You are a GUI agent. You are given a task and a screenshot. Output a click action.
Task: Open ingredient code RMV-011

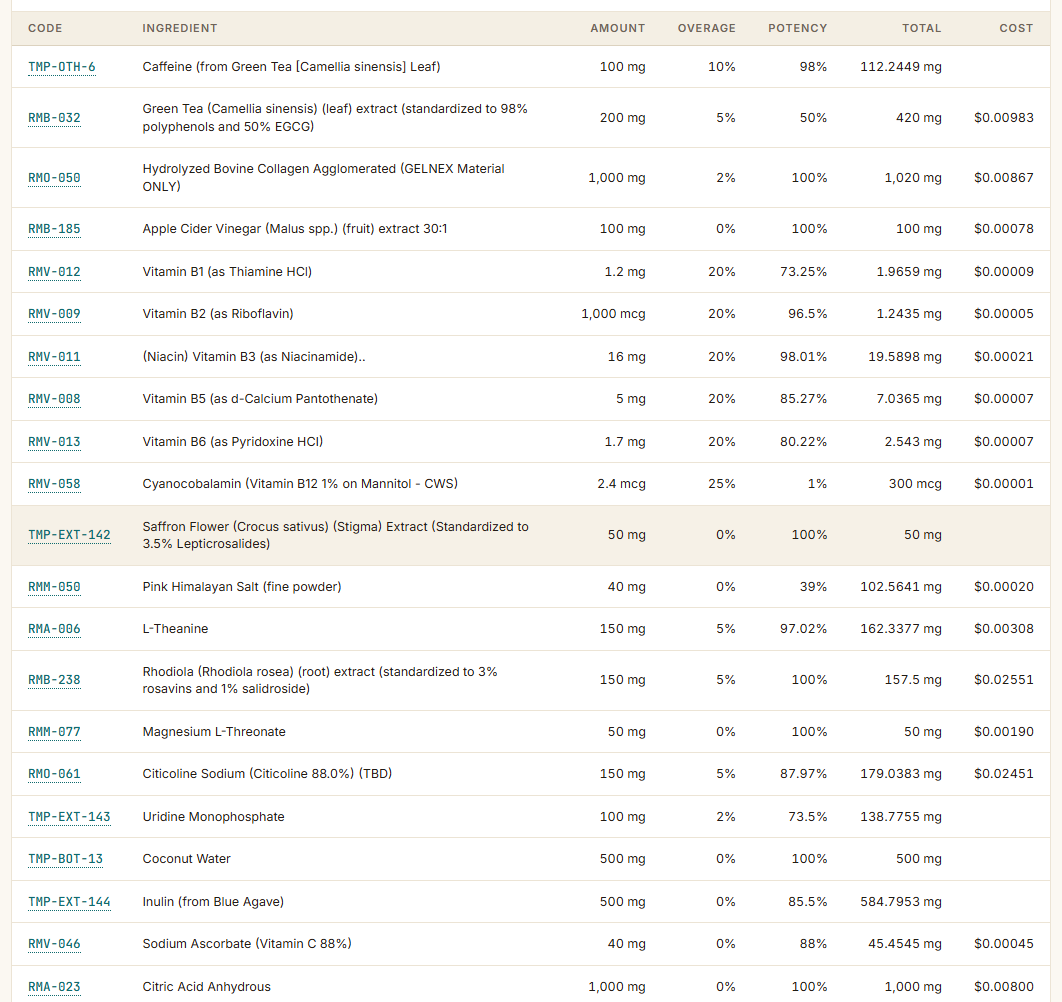click(x=54, y=356)
